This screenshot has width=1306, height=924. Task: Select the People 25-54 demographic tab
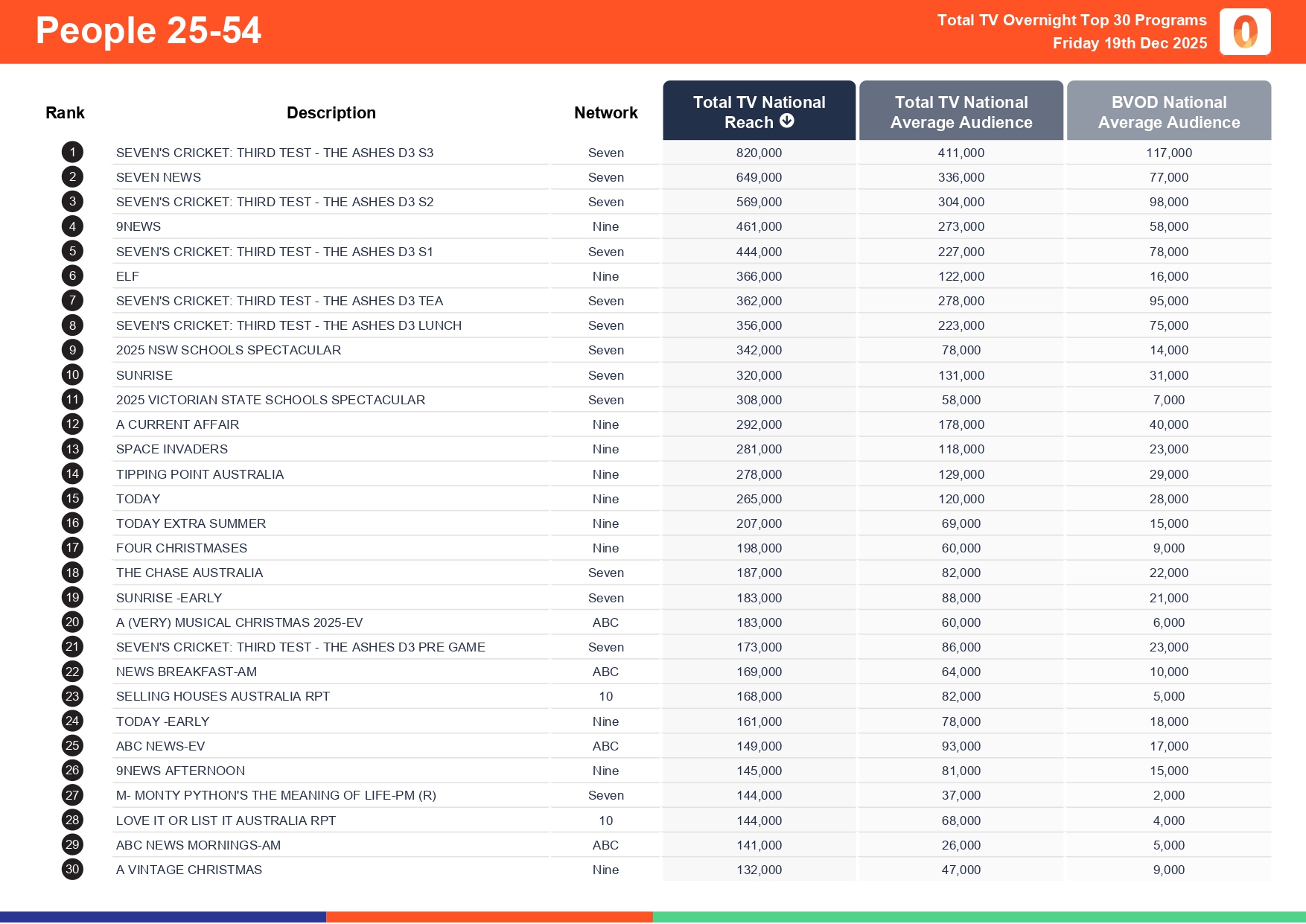click(x=148, y=31)
